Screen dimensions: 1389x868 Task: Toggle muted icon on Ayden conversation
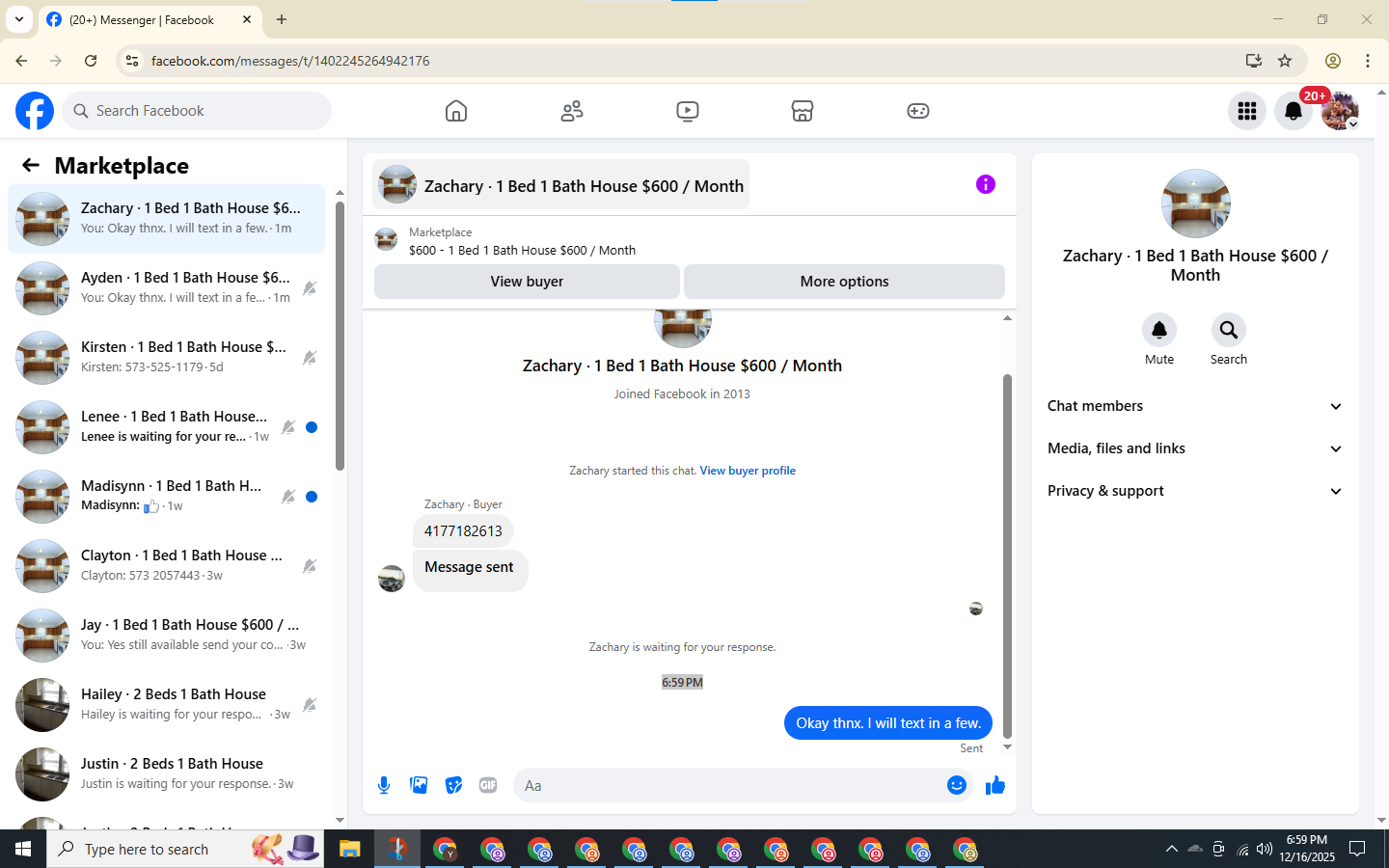coord(310,288)
